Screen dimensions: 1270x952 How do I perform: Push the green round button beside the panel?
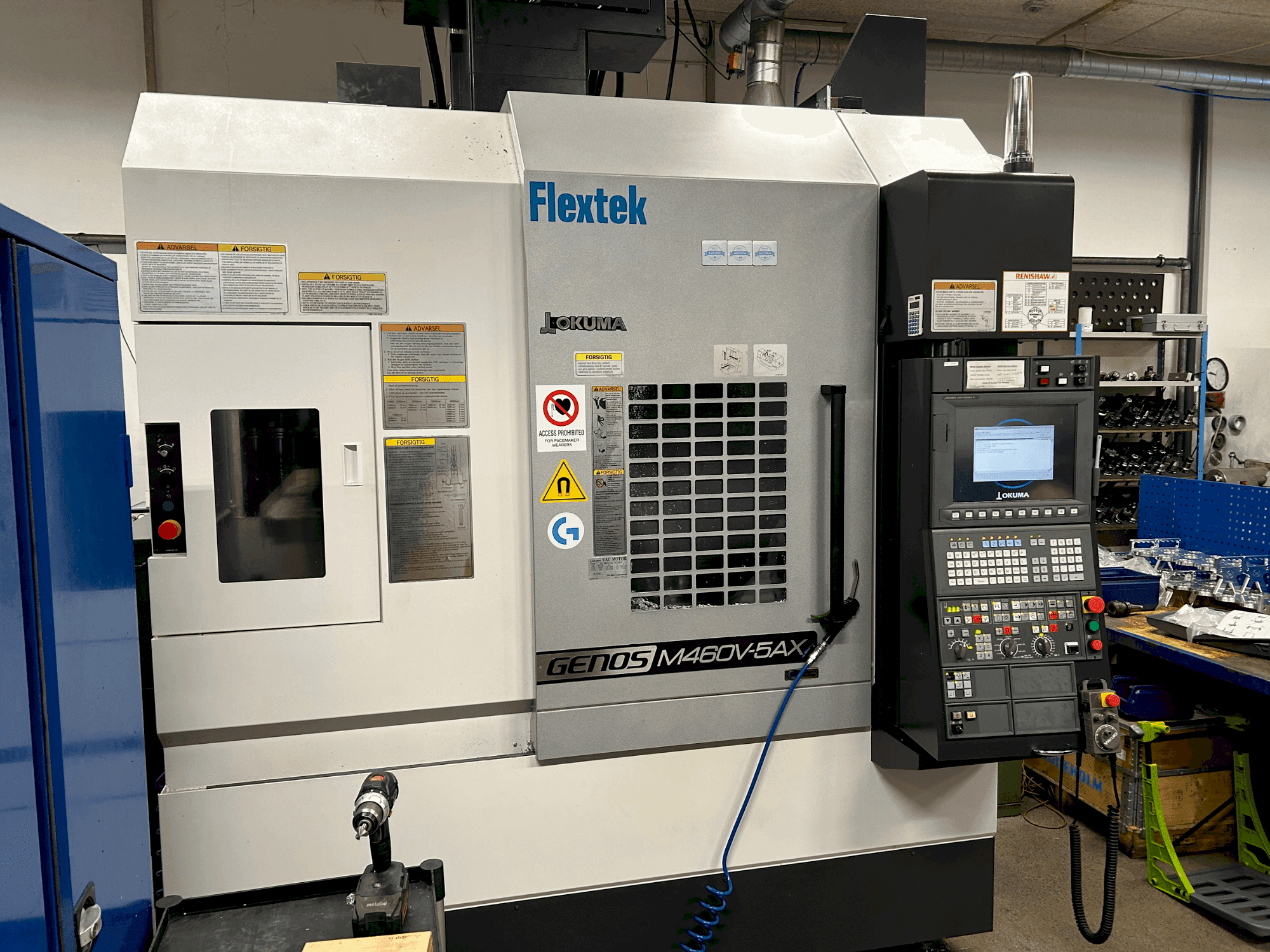click(1093, 626)
